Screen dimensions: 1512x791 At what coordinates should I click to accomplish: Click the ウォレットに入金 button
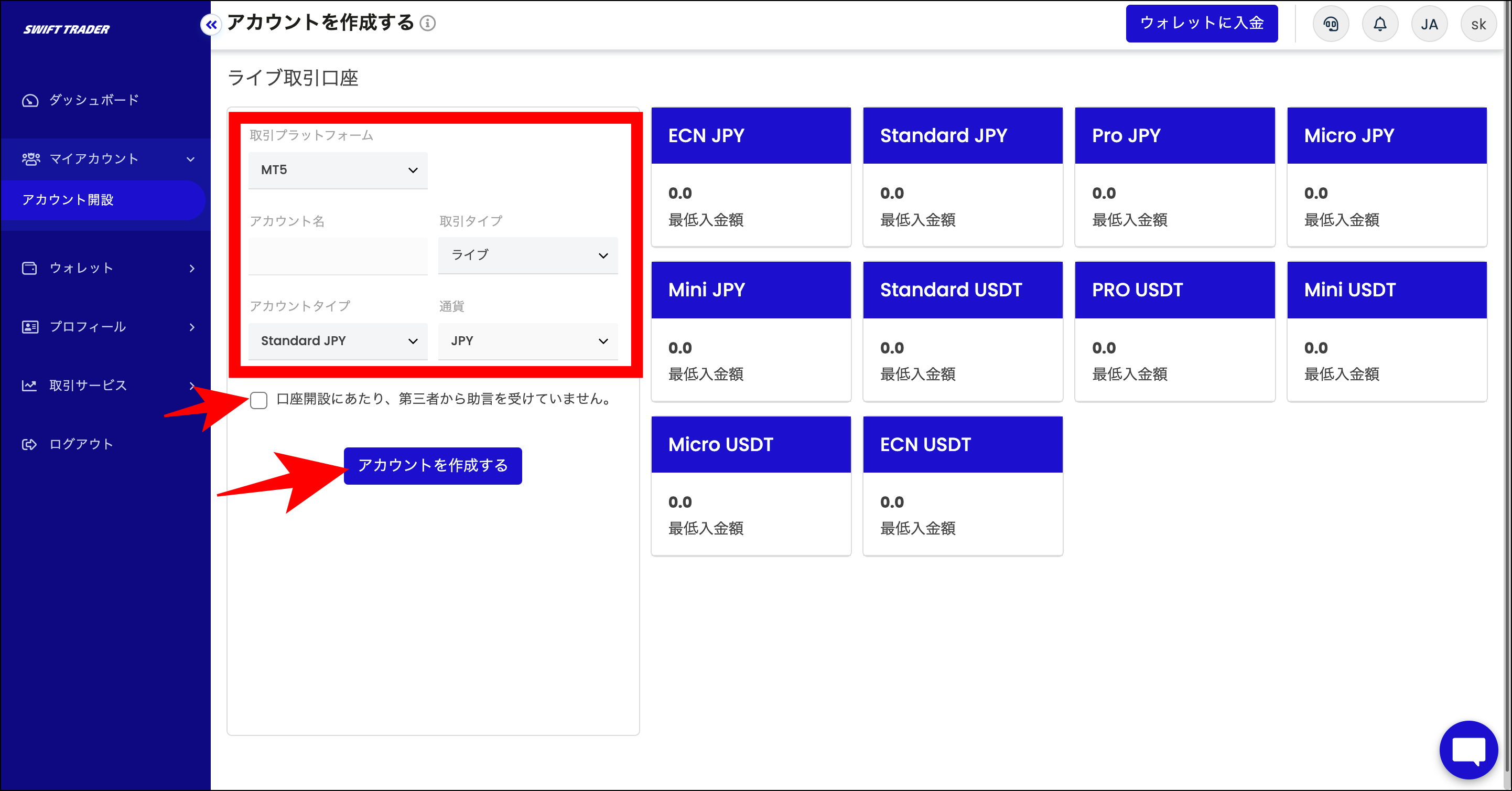point(1201,24)
